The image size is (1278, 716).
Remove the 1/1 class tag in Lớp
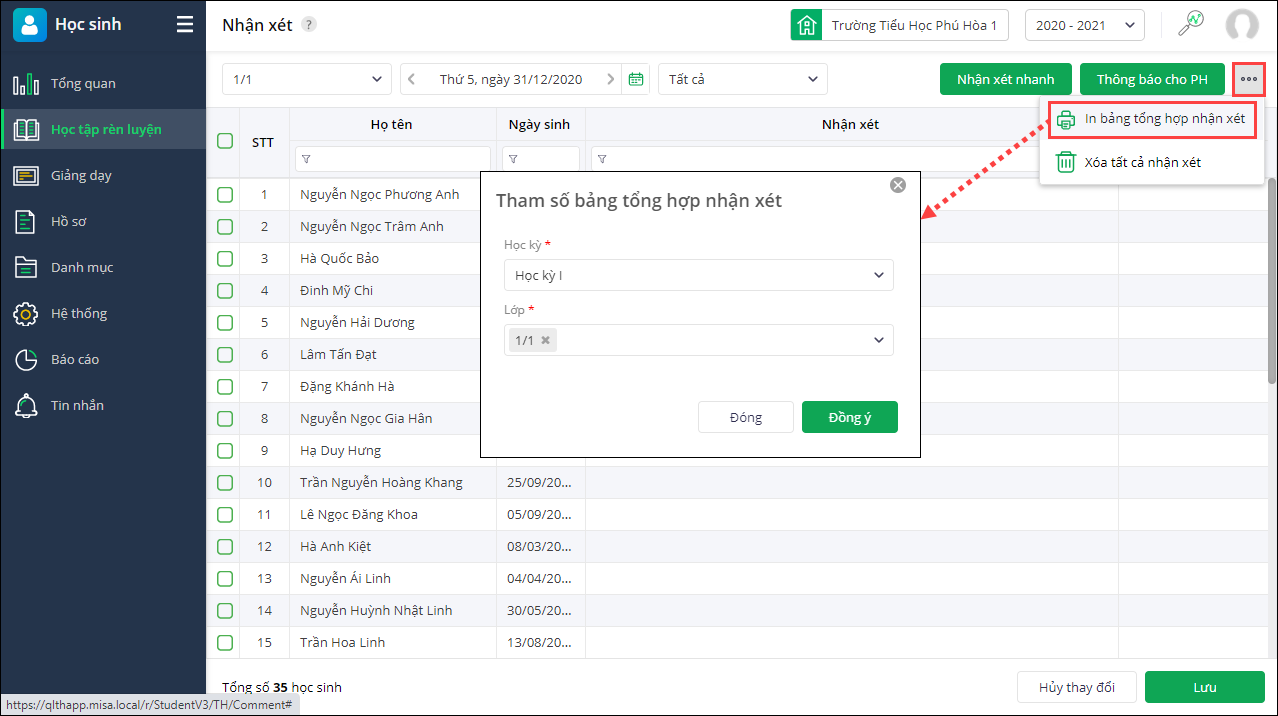(x=546, y=340)
